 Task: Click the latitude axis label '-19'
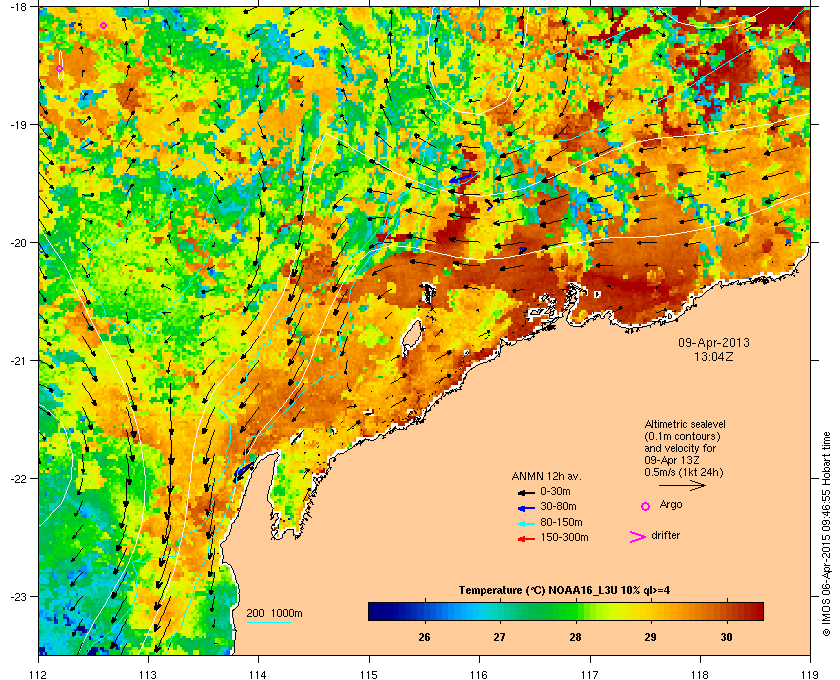click(x=19, y=125)
